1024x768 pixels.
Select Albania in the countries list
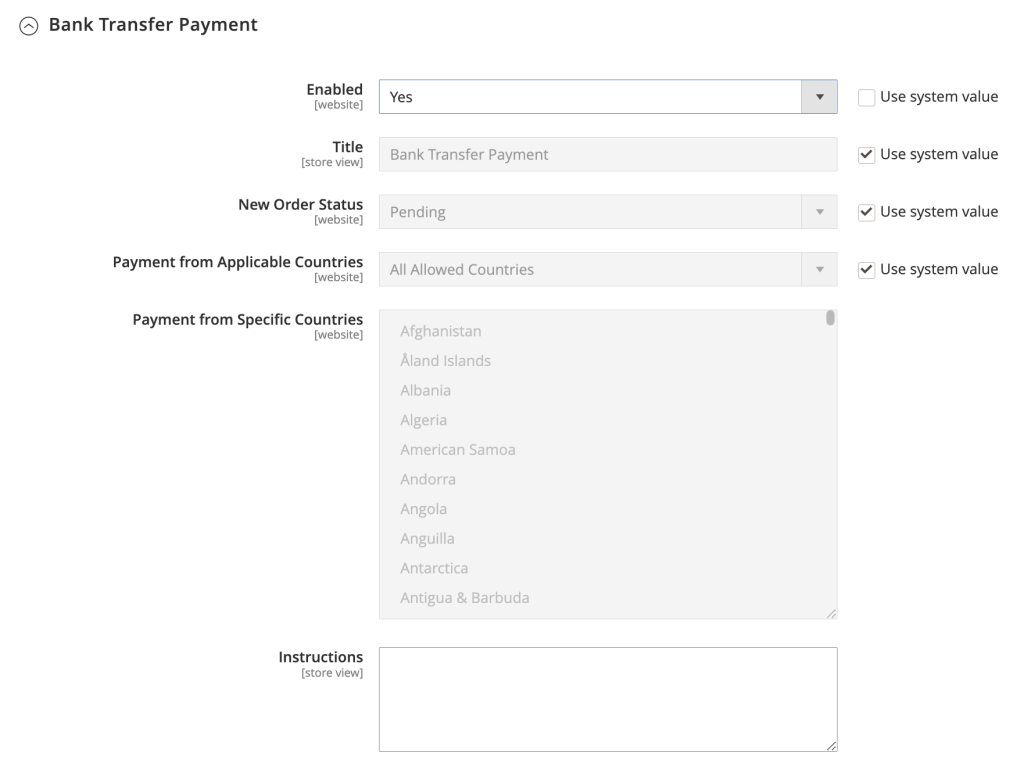[x=426, y=390]
